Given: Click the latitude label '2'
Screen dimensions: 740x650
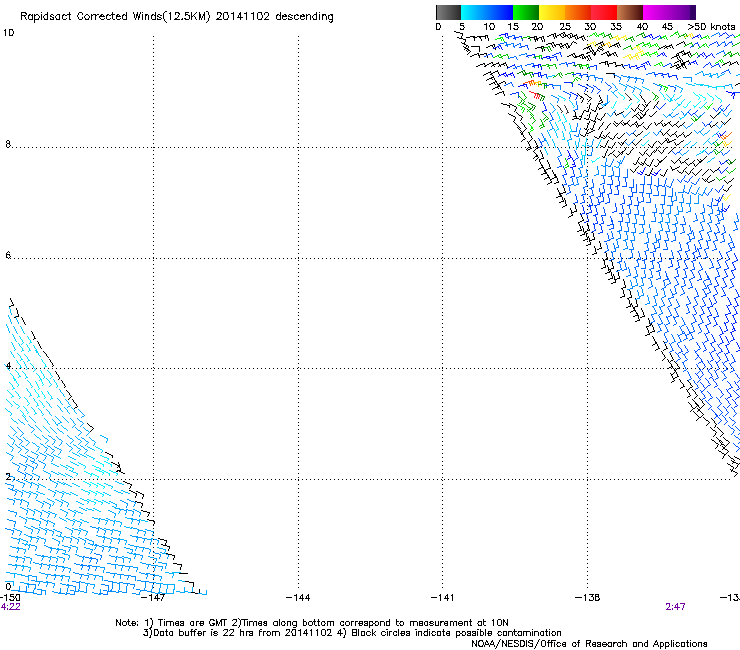Looking at the screenshot, I should click(8, 477).
